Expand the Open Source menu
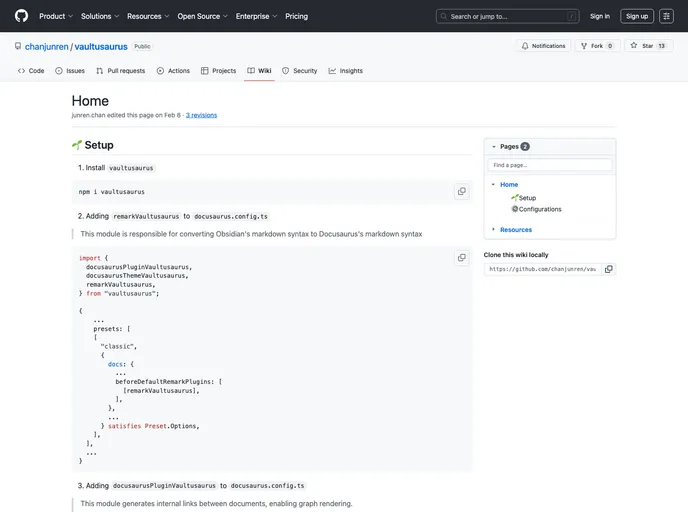The height and width of the screenshot is (512, 688). click(x=202, y=16)
